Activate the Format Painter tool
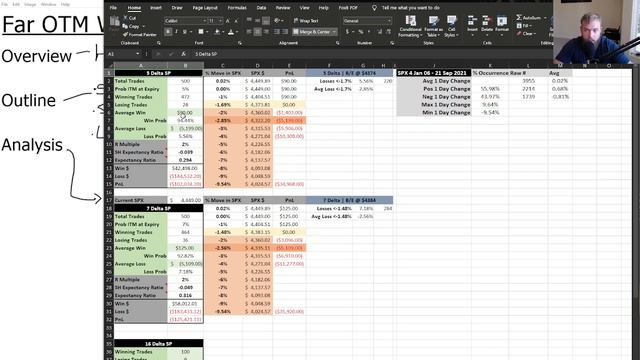The width and height of the screenshot is (640, 360). coord(140,35)
